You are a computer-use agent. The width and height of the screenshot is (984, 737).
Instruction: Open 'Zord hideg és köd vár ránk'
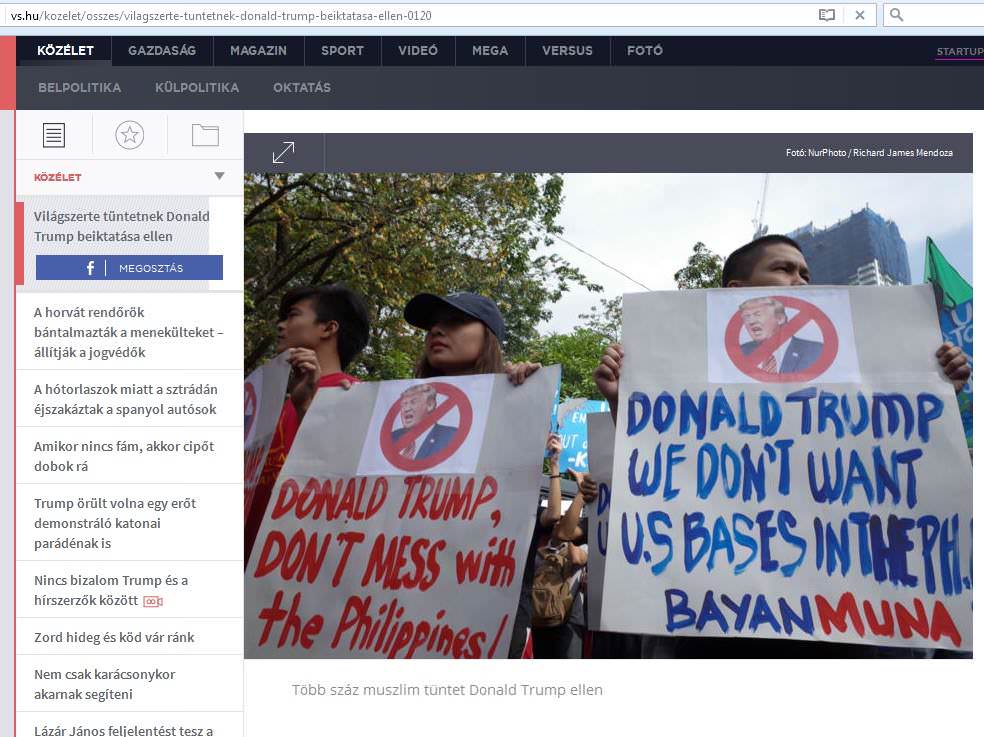pos(114,637)
